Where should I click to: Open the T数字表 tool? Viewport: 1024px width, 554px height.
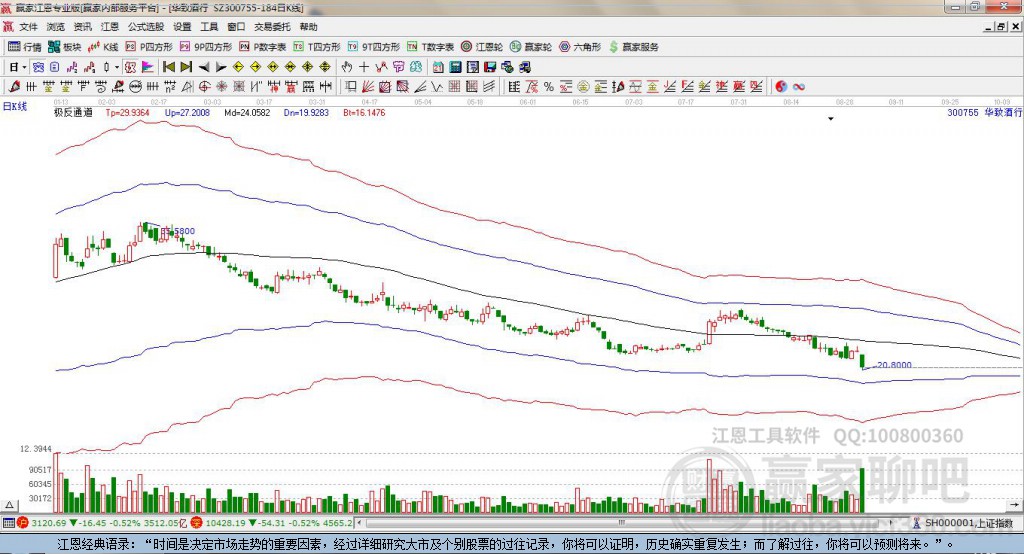click(430, 47)
